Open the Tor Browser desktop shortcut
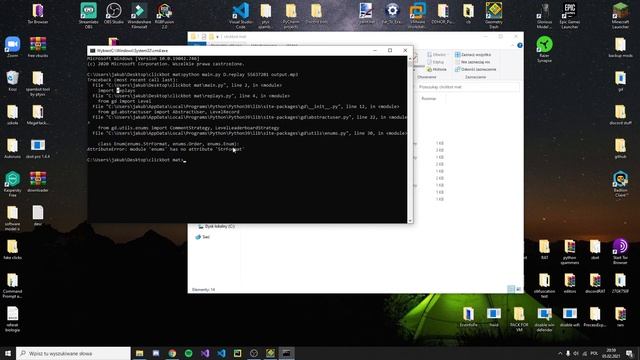This screenshot has height=360, width=640. tap(38, 14)
